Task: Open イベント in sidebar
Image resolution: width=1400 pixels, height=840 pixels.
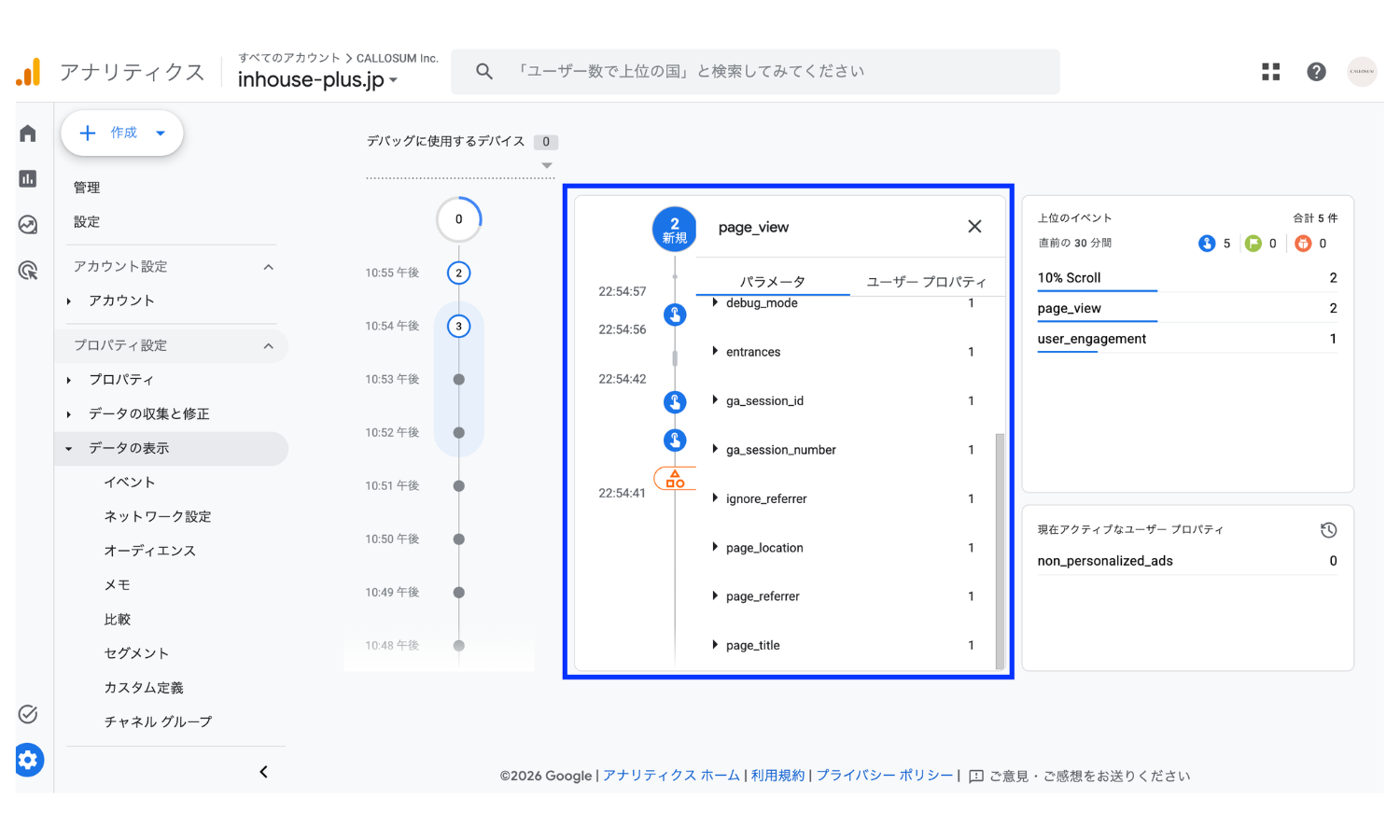Action: pyautogui.click(x=130, y=483)
